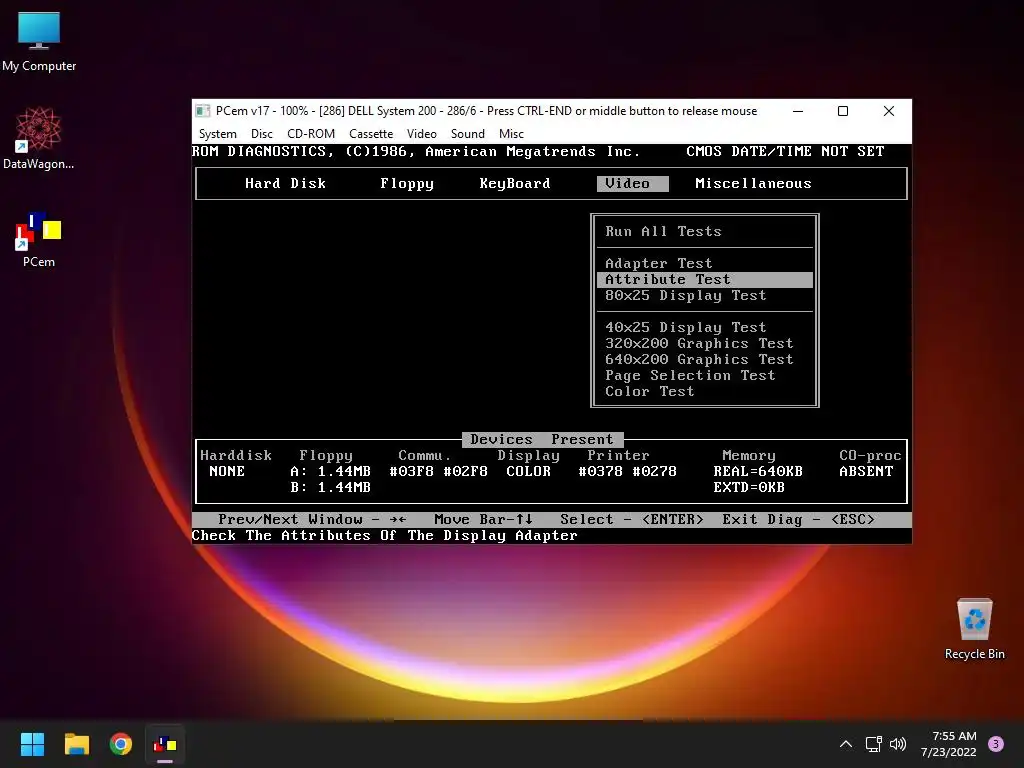Launch File Explorer from the taskbar
The image size is (1024, 768).
[76, 744]
